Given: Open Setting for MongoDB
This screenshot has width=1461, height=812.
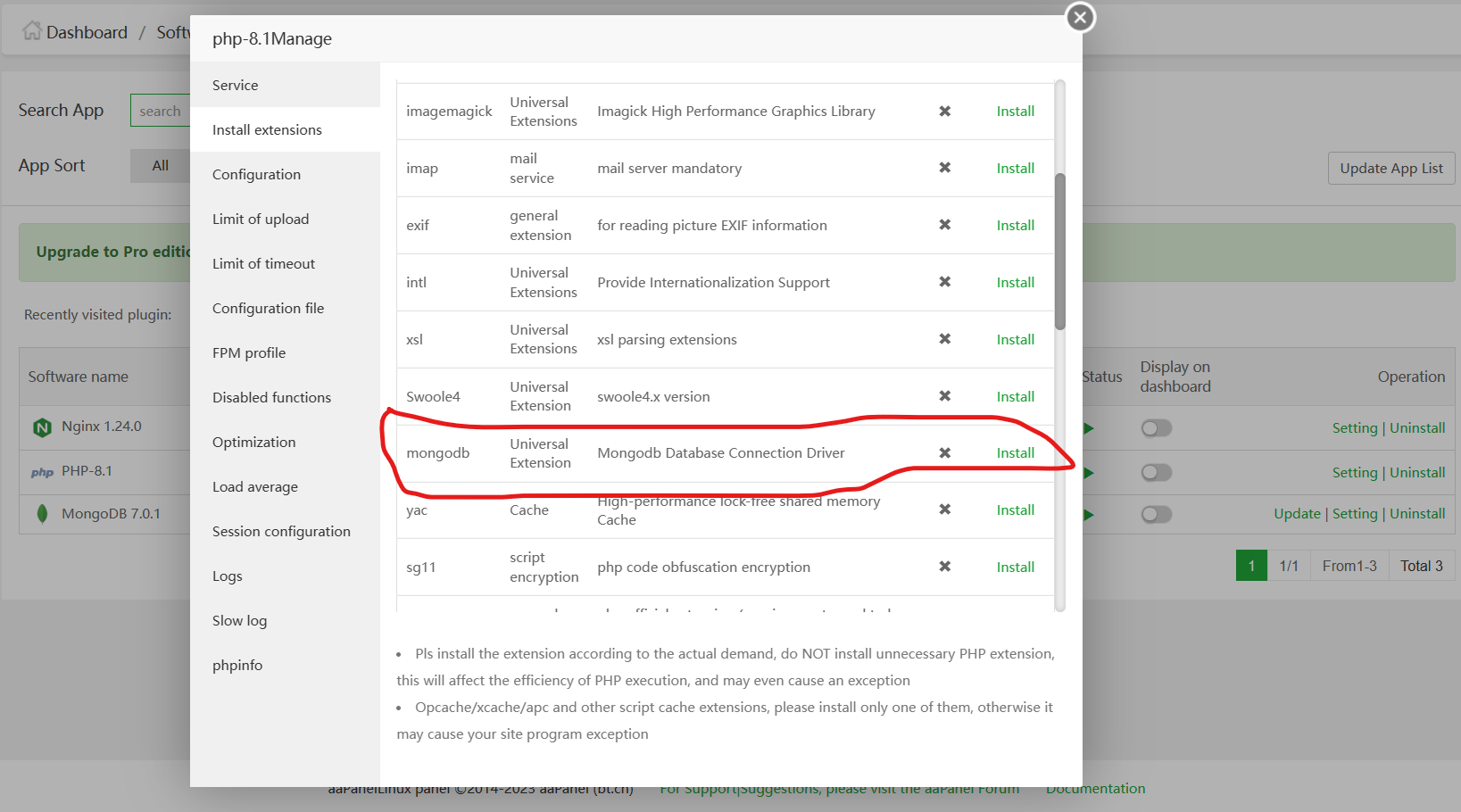Looking at the screenshot, I should pos(1355,513).
